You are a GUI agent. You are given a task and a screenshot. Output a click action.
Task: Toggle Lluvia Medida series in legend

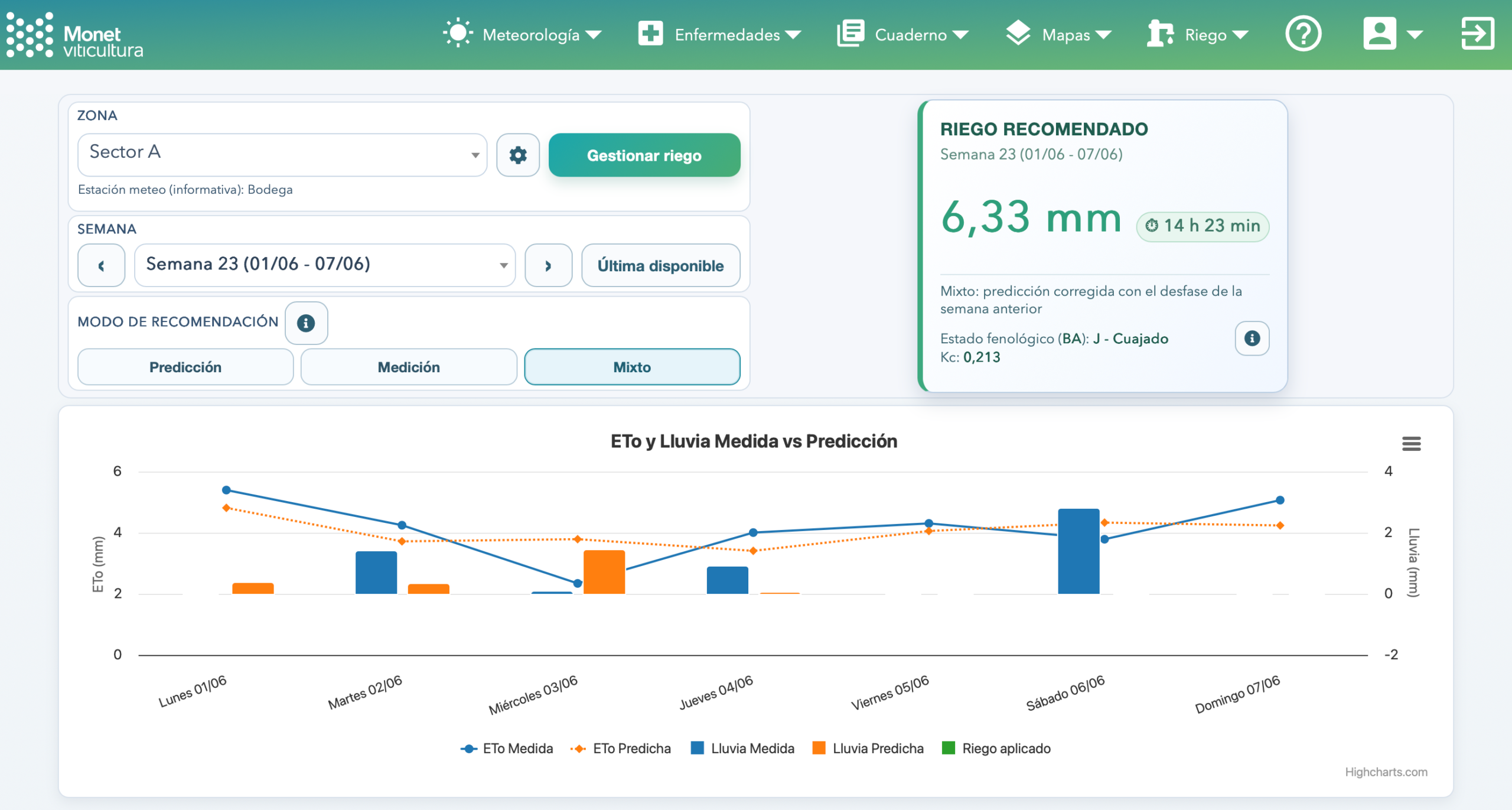[x=743, y=749]
